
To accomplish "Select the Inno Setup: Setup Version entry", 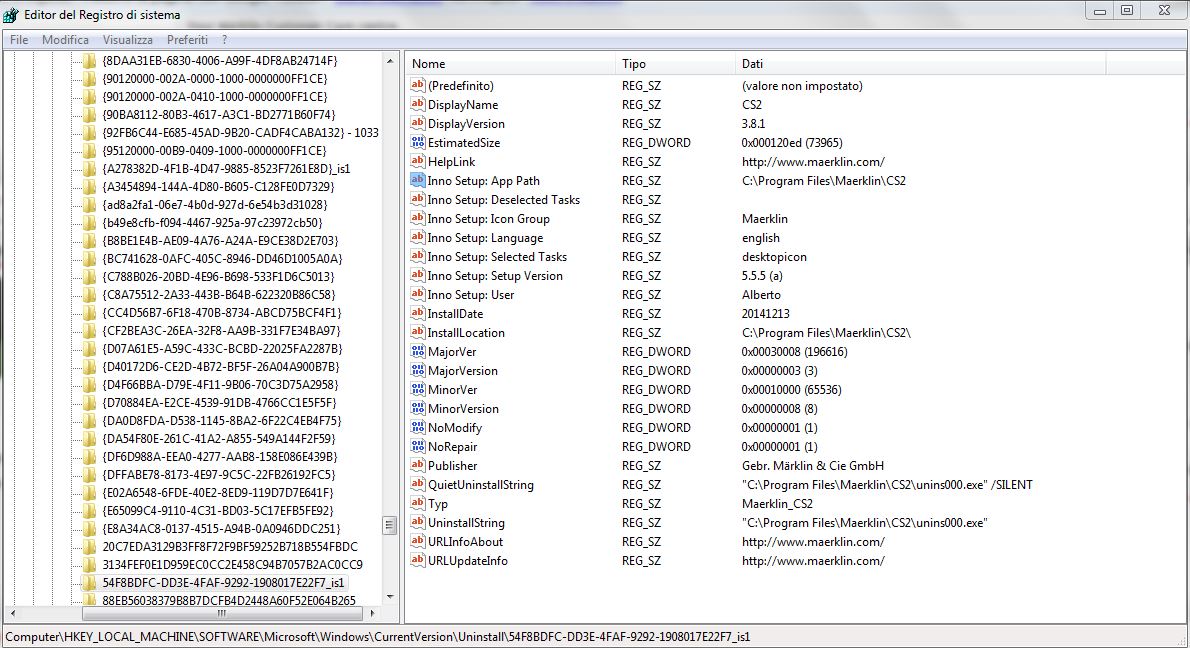I will point(495,275).
